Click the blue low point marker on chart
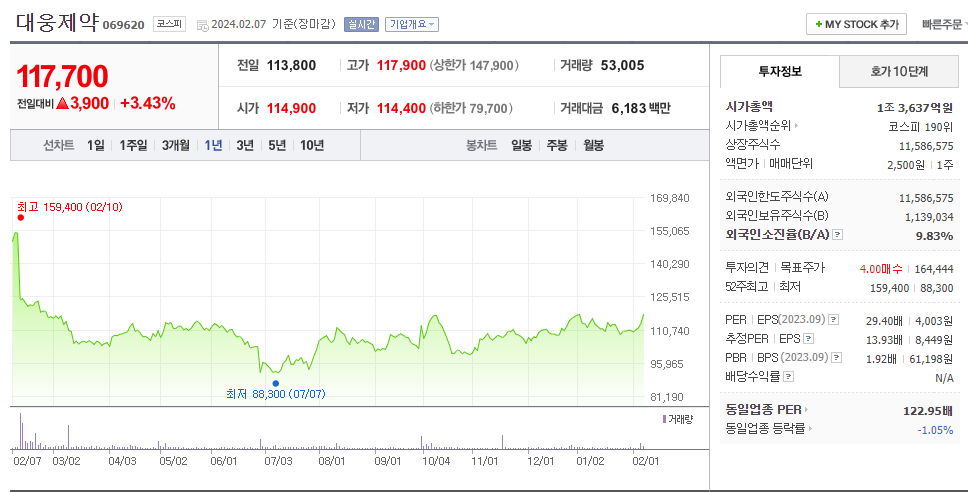Screen dimensions: 968x492 275,383
